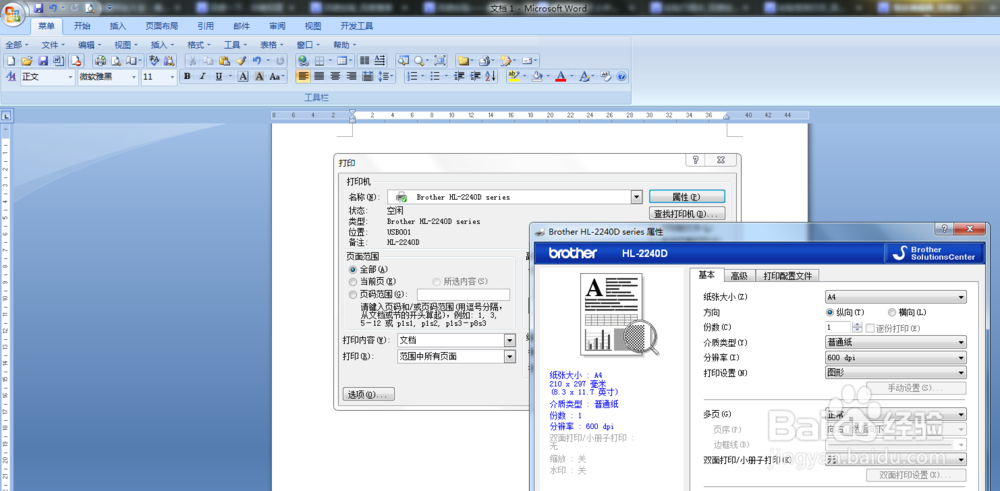This screenshot has width=1000, height=491.
Task: Select the 当前页 radio button
Action: point(353,281)
